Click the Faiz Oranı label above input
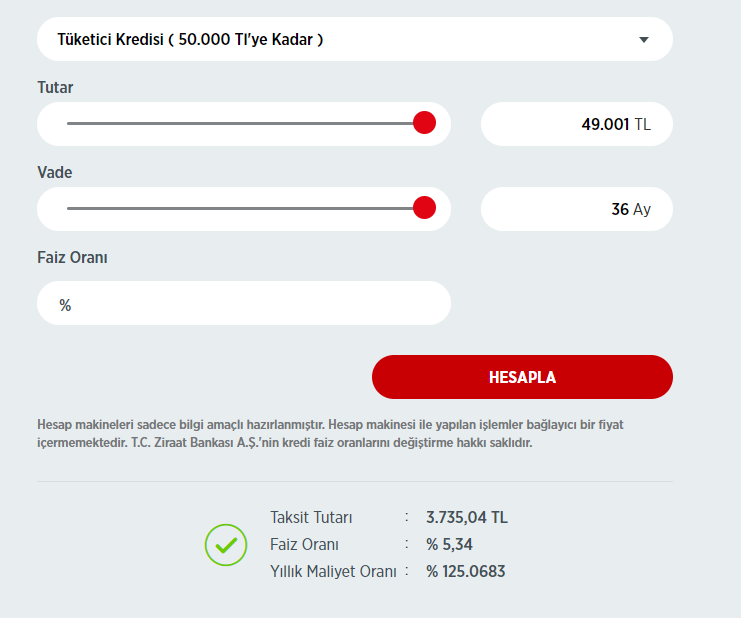 point(72,258)
